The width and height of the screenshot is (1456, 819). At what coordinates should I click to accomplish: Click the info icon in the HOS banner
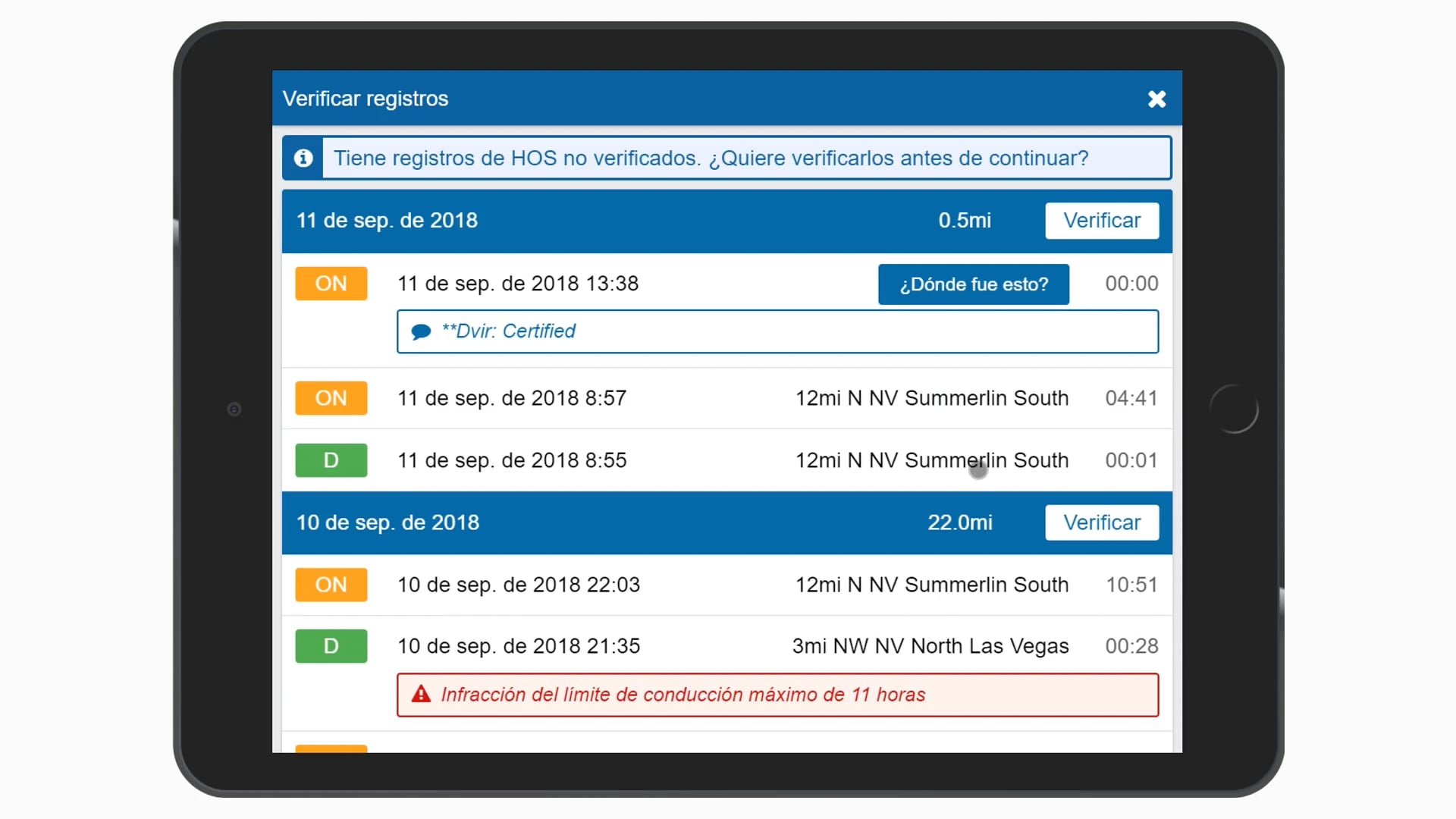[303, 158]
